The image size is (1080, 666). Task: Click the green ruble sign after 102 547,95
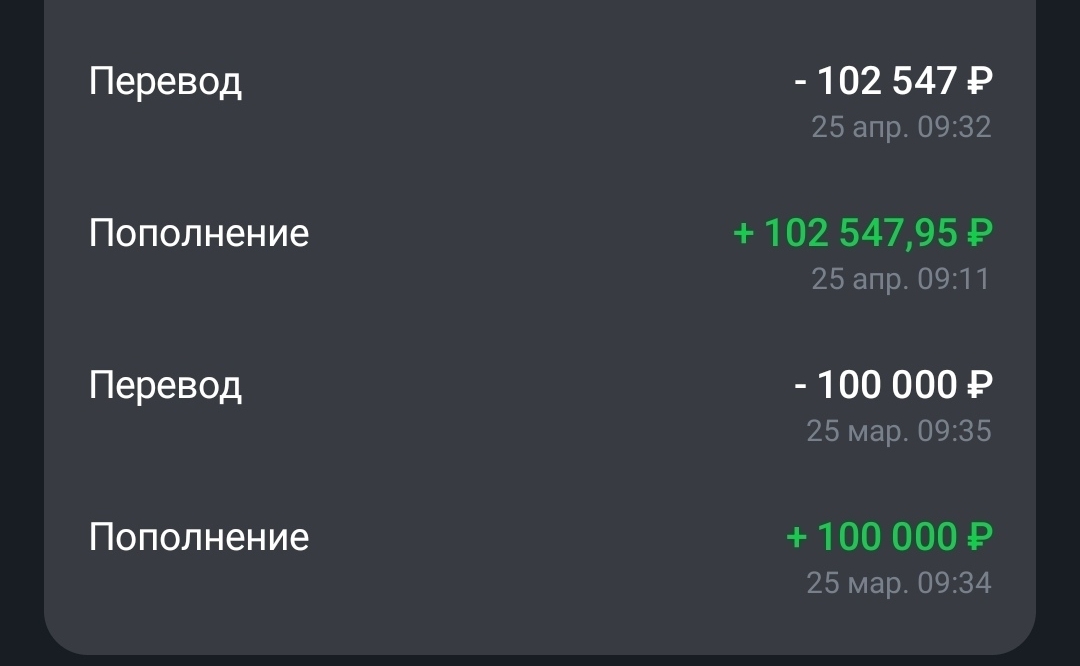coord(979,234)
